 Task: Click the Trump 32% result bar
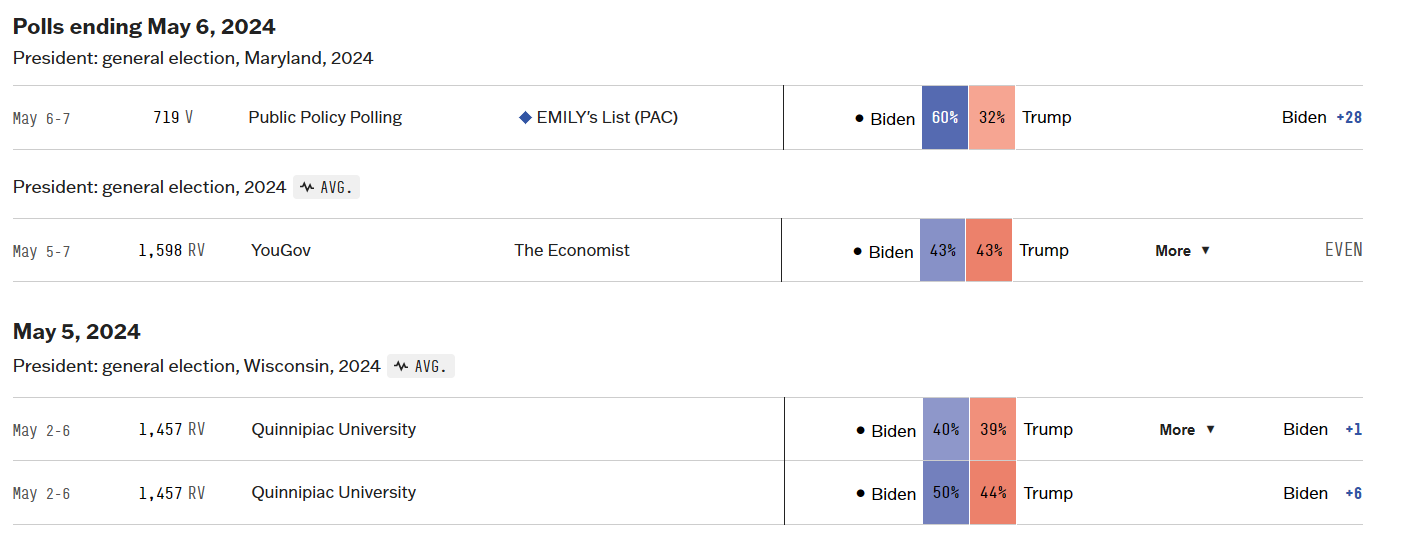point(992,118)
